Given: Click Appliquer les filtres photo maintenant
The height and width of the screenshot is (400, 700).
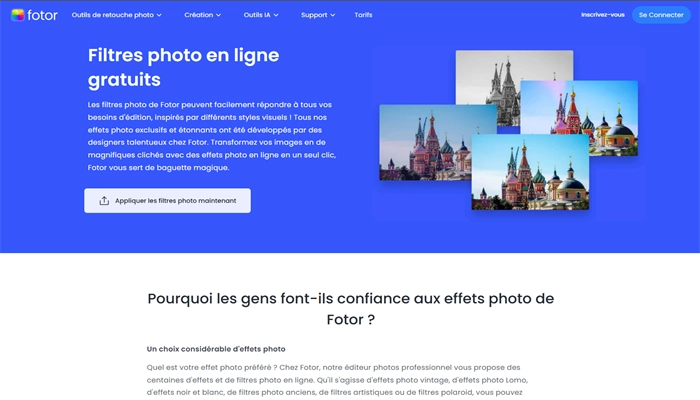Looking at the screenshot, I should coord(167,200).
